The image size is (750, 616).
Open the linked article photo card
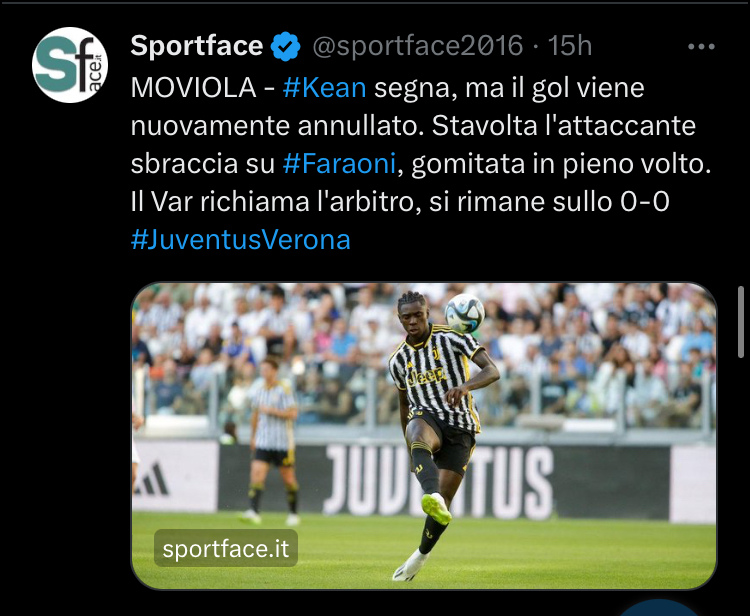coord(424,436)
